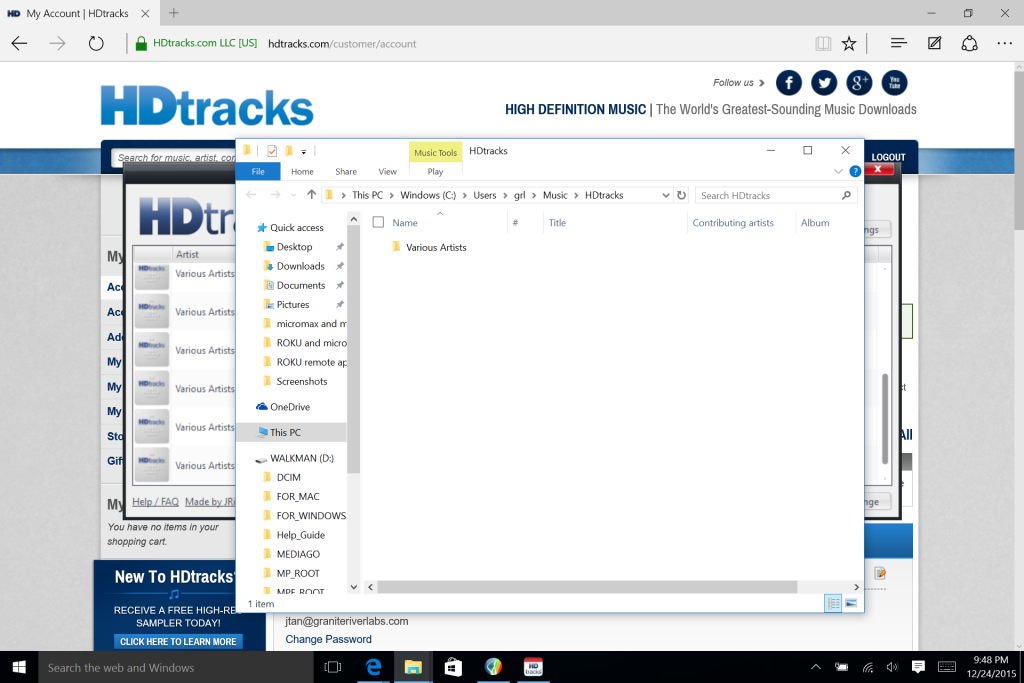Click navigation pane scroll down arrow
The width and height of the screenshot is (1024, 683).
(353, 587)
